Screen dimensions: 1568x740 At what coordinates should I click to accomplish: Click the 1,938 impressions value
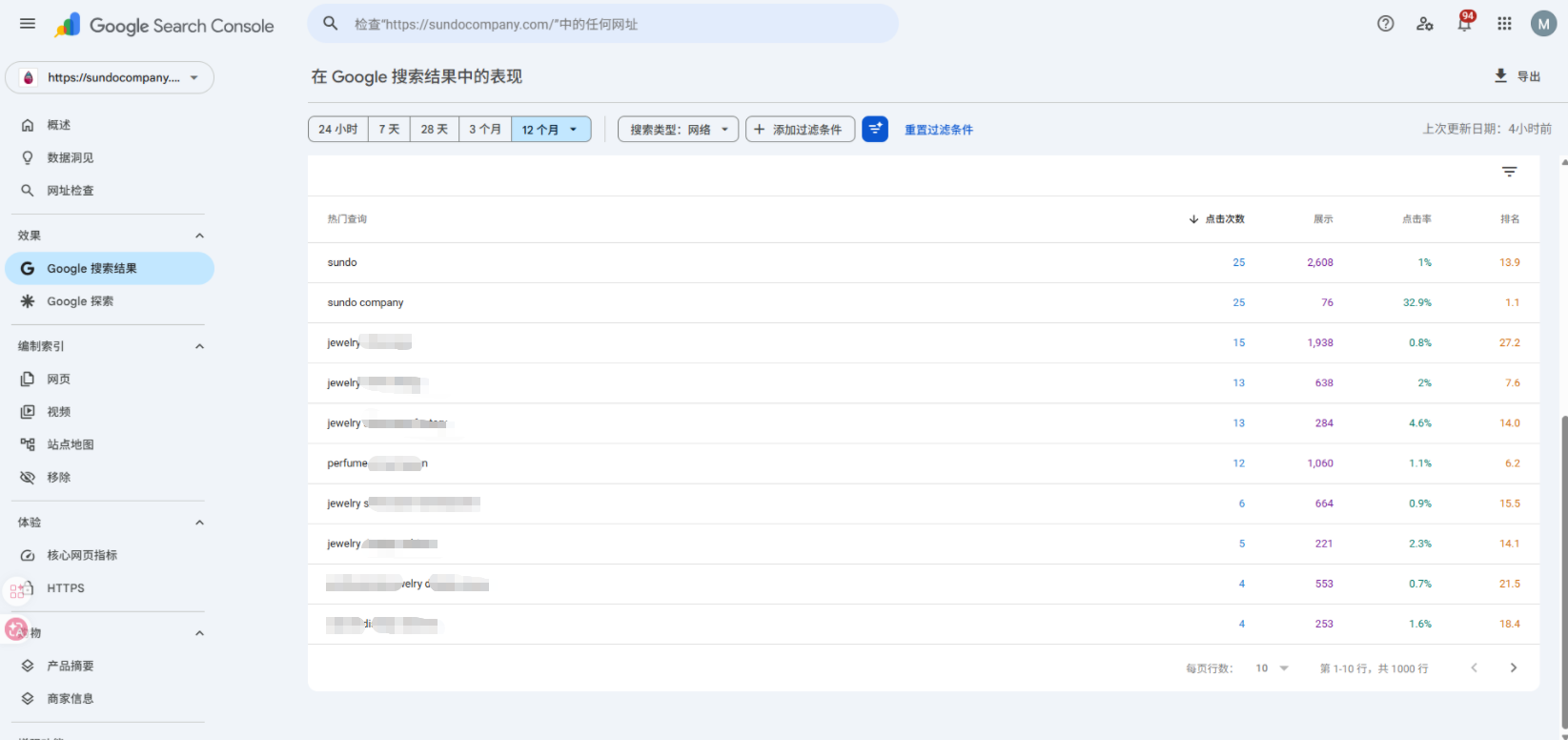tap(1320, 342)
